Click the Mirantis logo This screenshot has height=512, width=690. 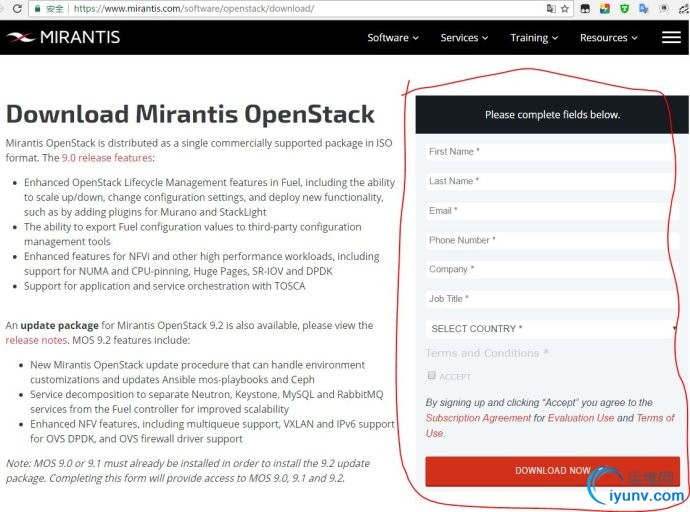(63, 37)
